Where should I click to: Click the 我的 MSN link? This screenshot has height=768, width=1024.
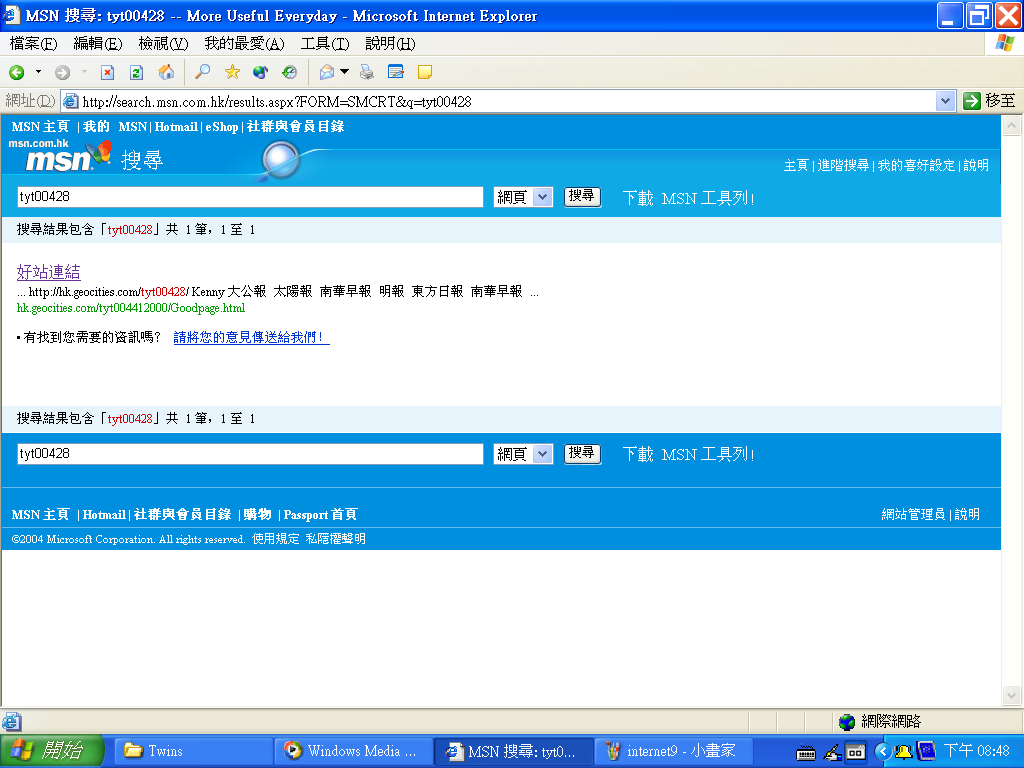[x=115, y=127]
